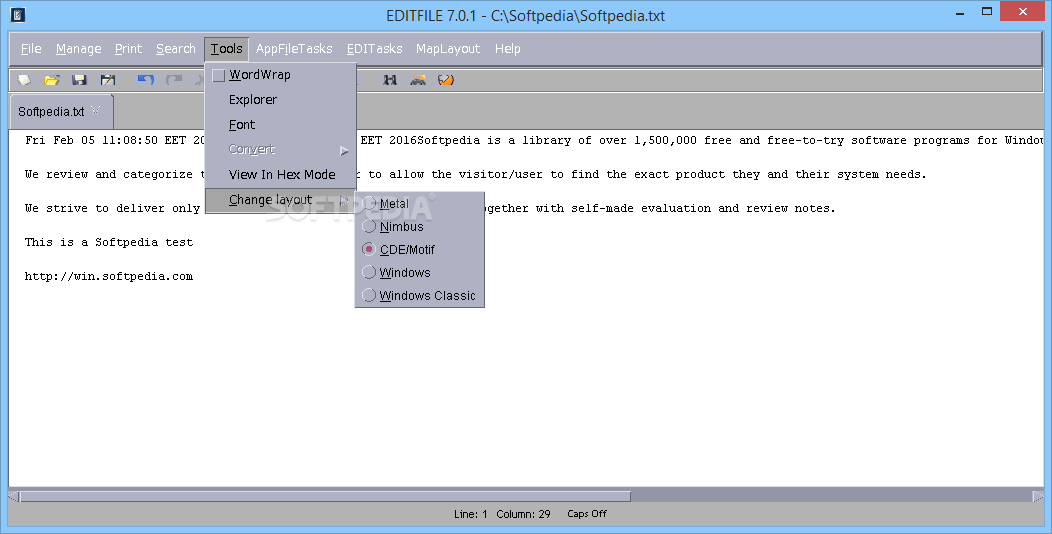Click the 'This is a Softpedia test' line

[109, 242]
